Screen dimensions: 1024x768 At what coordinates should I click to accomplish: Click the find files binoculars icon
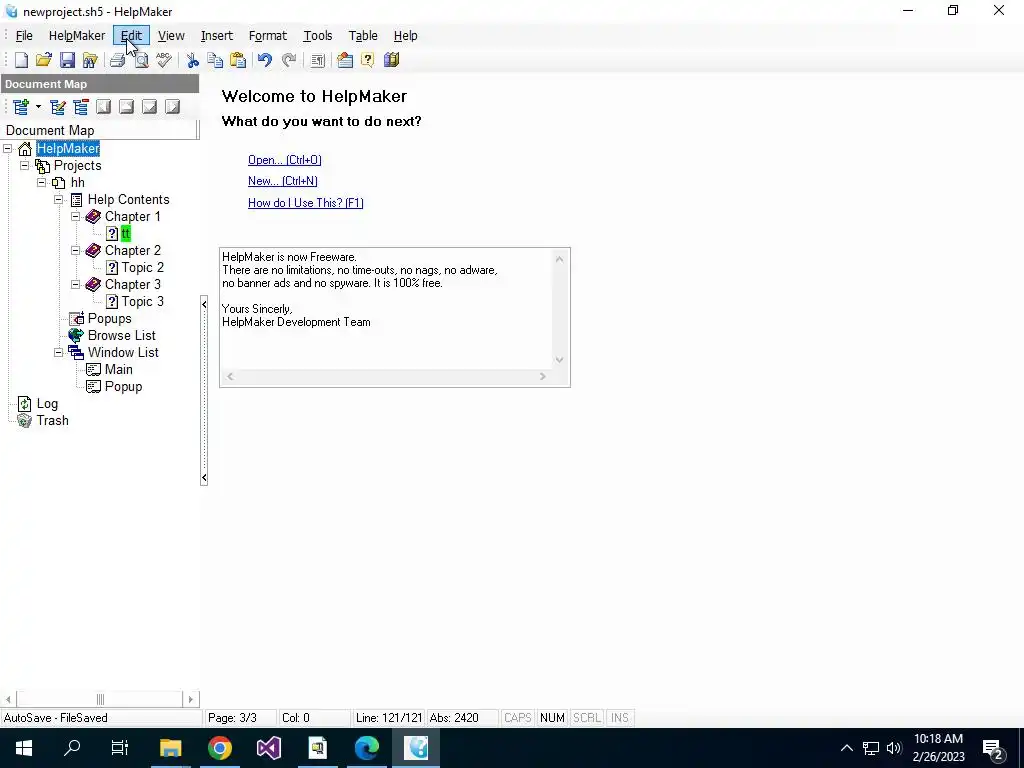point(90,60)
